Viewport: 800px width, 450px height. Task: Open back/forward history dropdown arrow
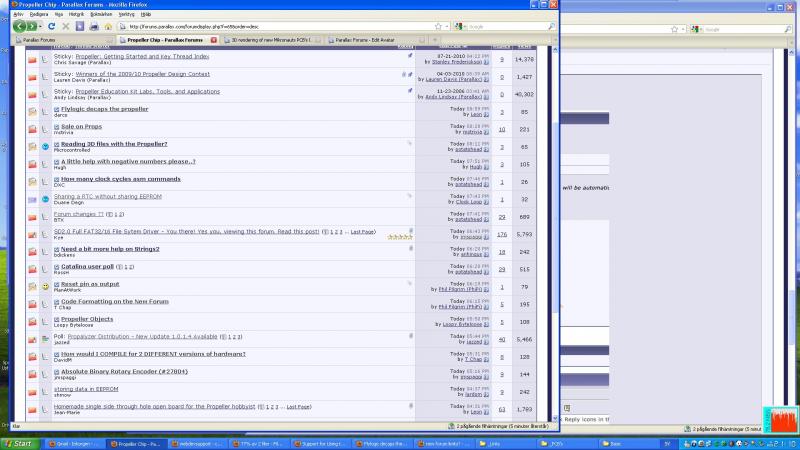[41, 27]
